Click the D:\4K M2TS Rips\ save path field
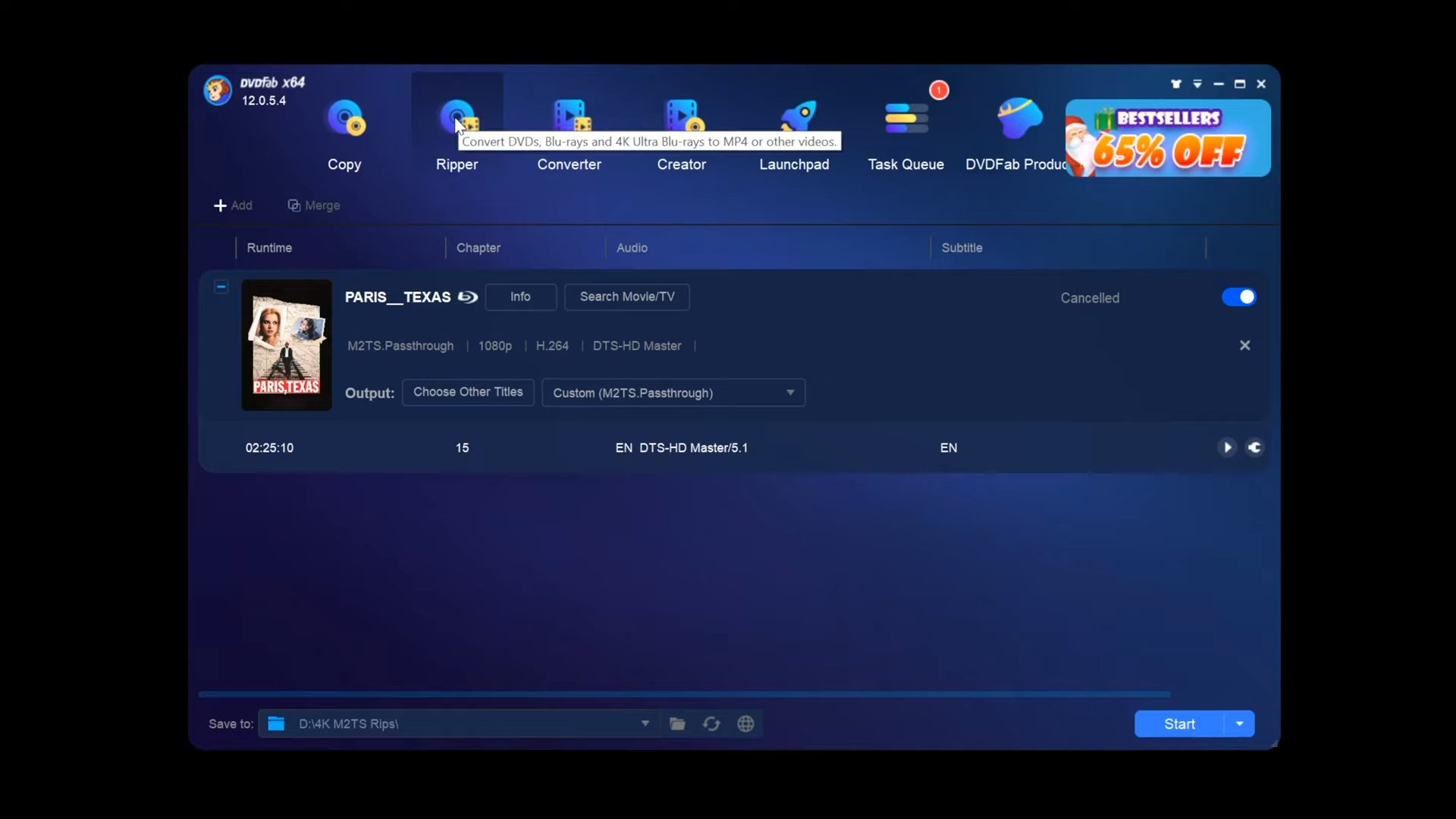1456x819 pixels. click(459, 723)
